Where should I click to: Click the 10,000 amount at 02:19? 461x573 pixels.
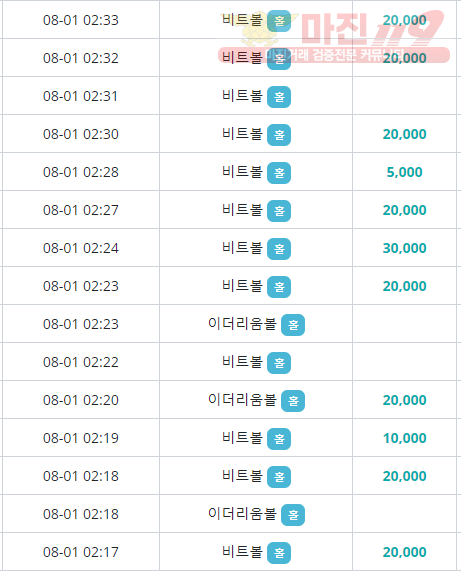coord(404,438)
